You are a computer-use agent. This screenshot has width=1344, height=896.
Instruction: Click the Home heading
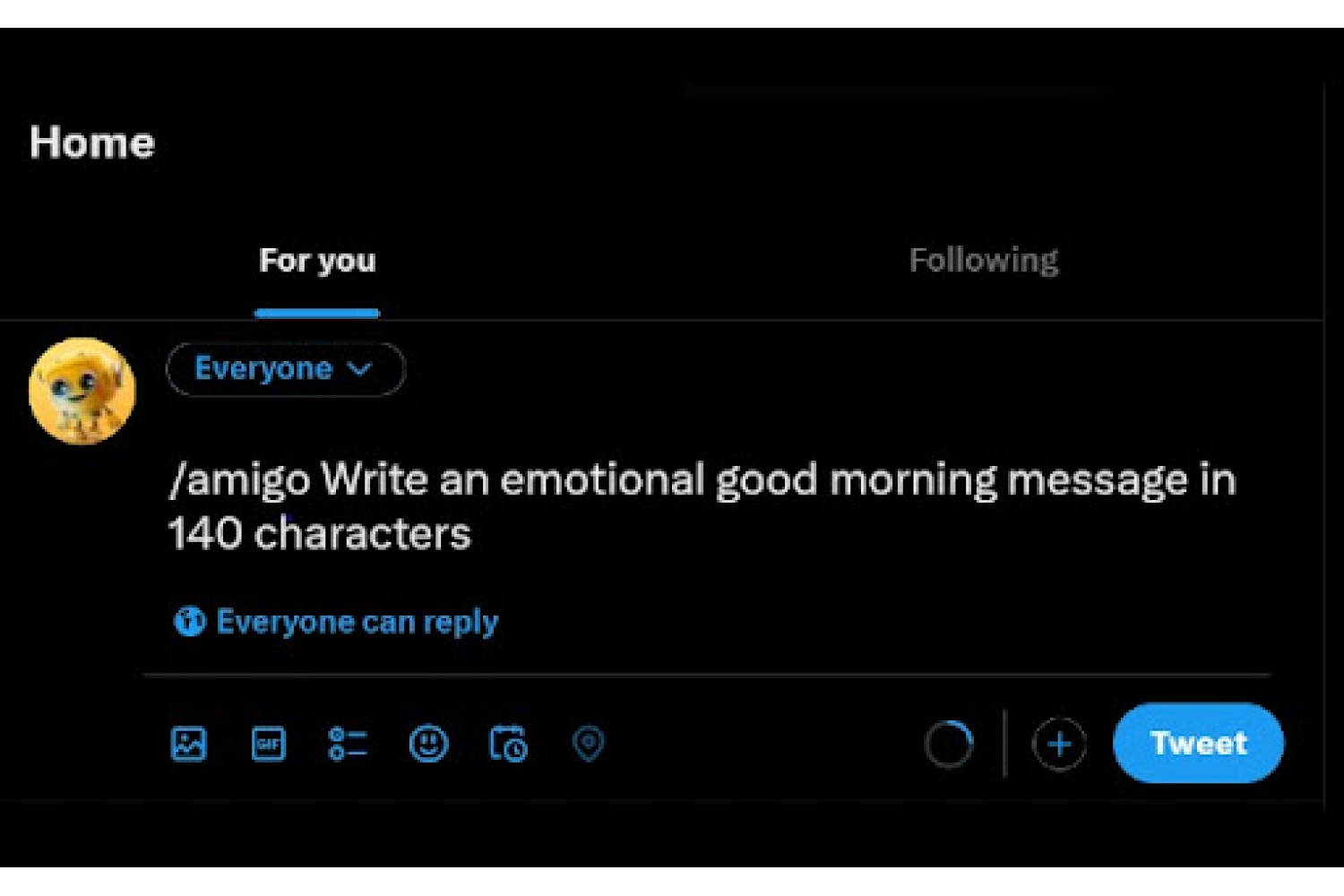[92, 142]
